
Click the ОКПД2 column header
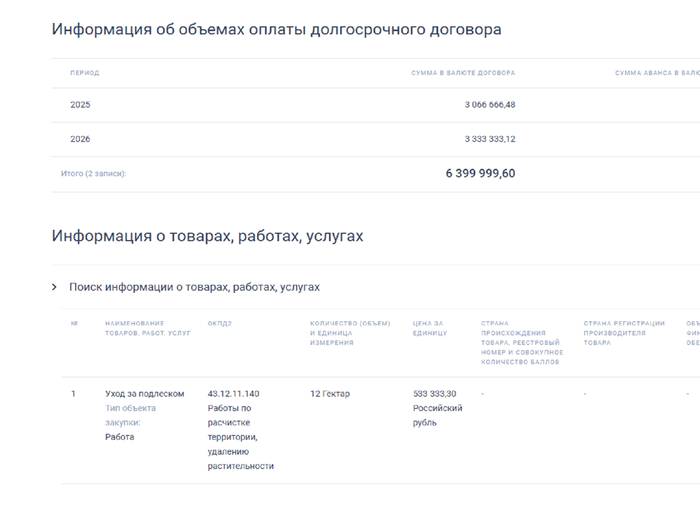click(219, 323)
